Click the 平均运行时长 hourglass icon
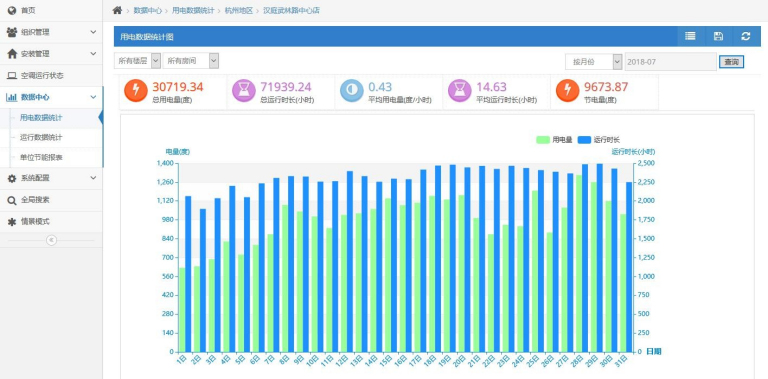This screenshot has height=379, width=768. pos(459,91)
